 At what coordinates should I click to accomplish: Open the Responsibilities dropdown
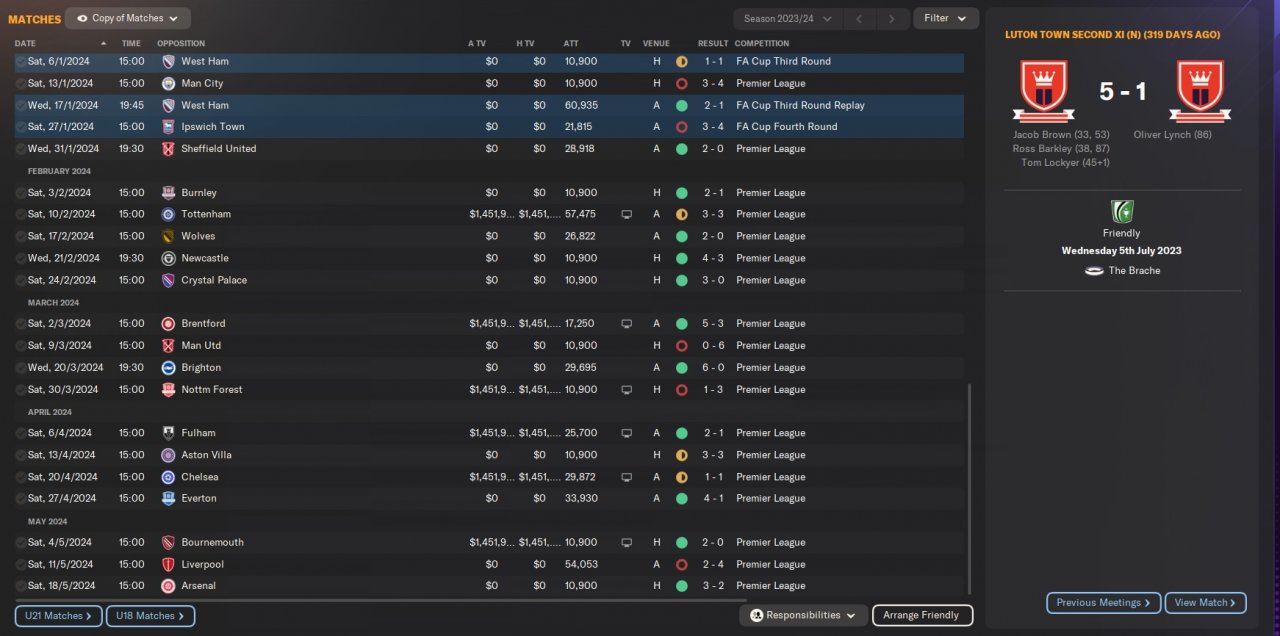[x=803, y=615]
